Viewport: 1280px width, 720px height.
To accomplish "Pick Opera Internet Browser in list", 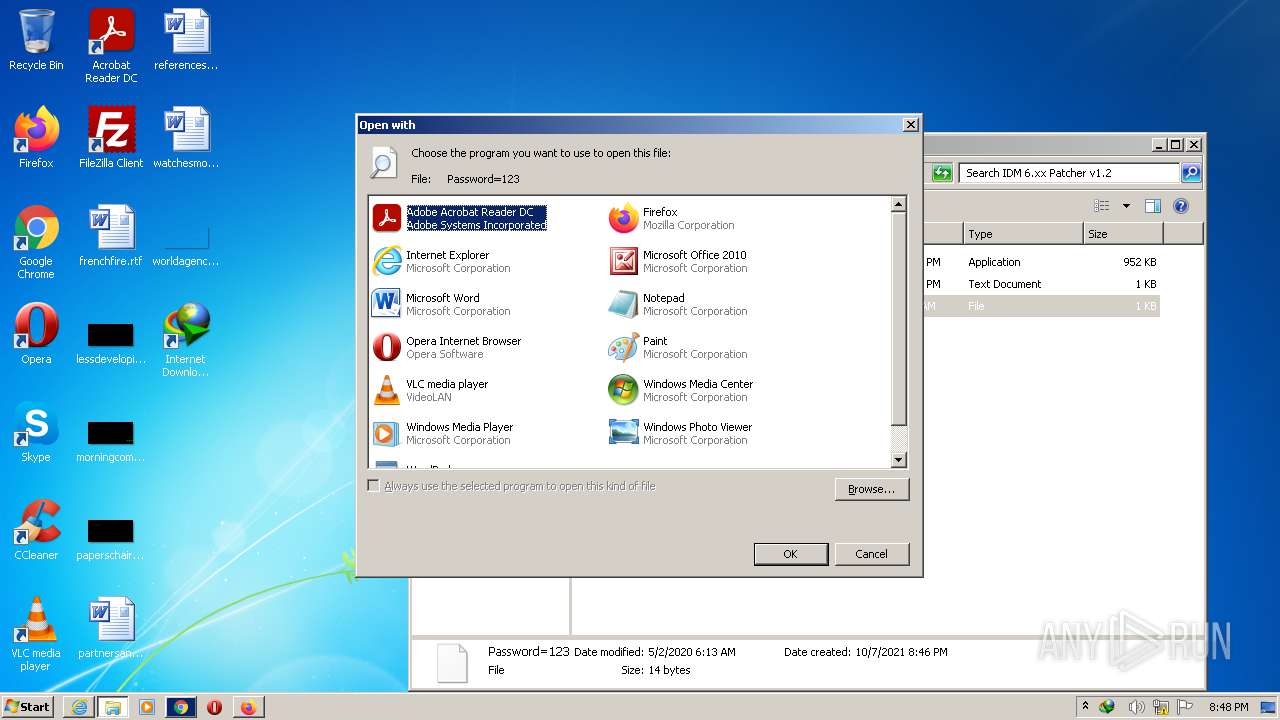I will click(x=447, y=347).
